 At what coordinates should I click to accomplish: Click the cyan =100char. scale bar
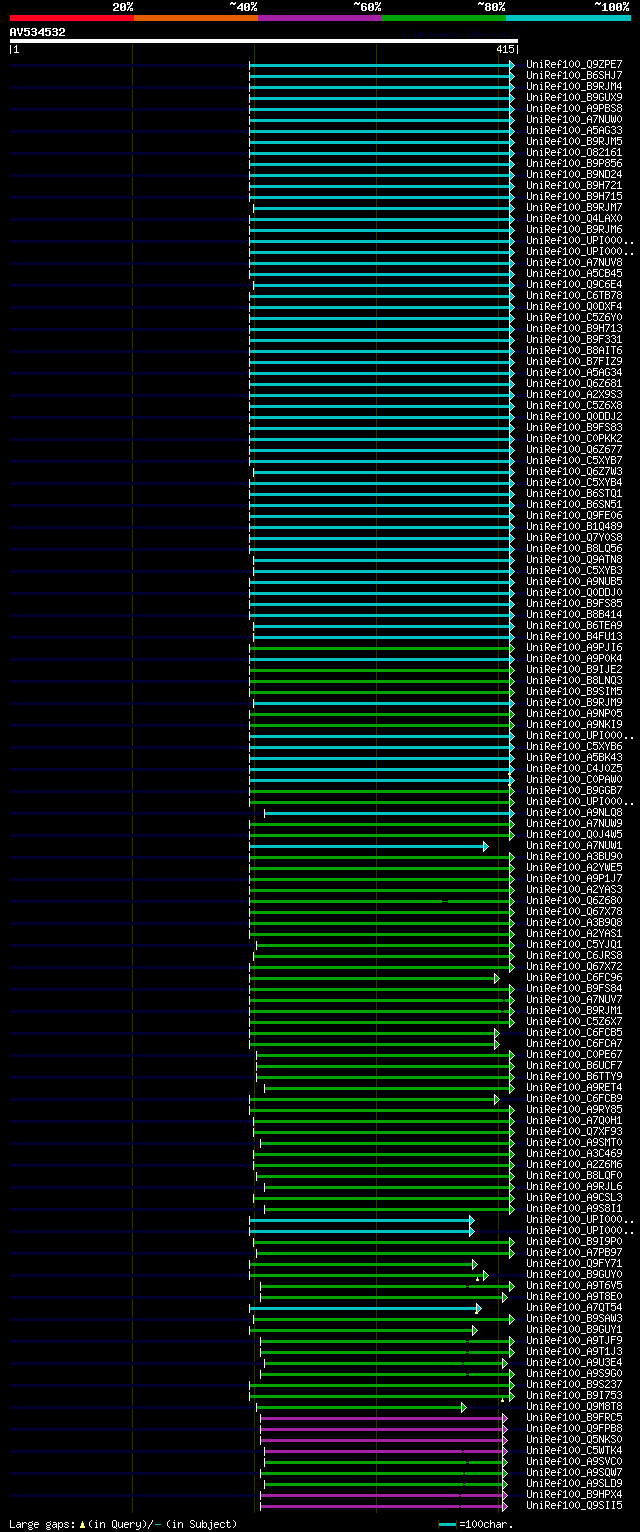pos(448,1524)
